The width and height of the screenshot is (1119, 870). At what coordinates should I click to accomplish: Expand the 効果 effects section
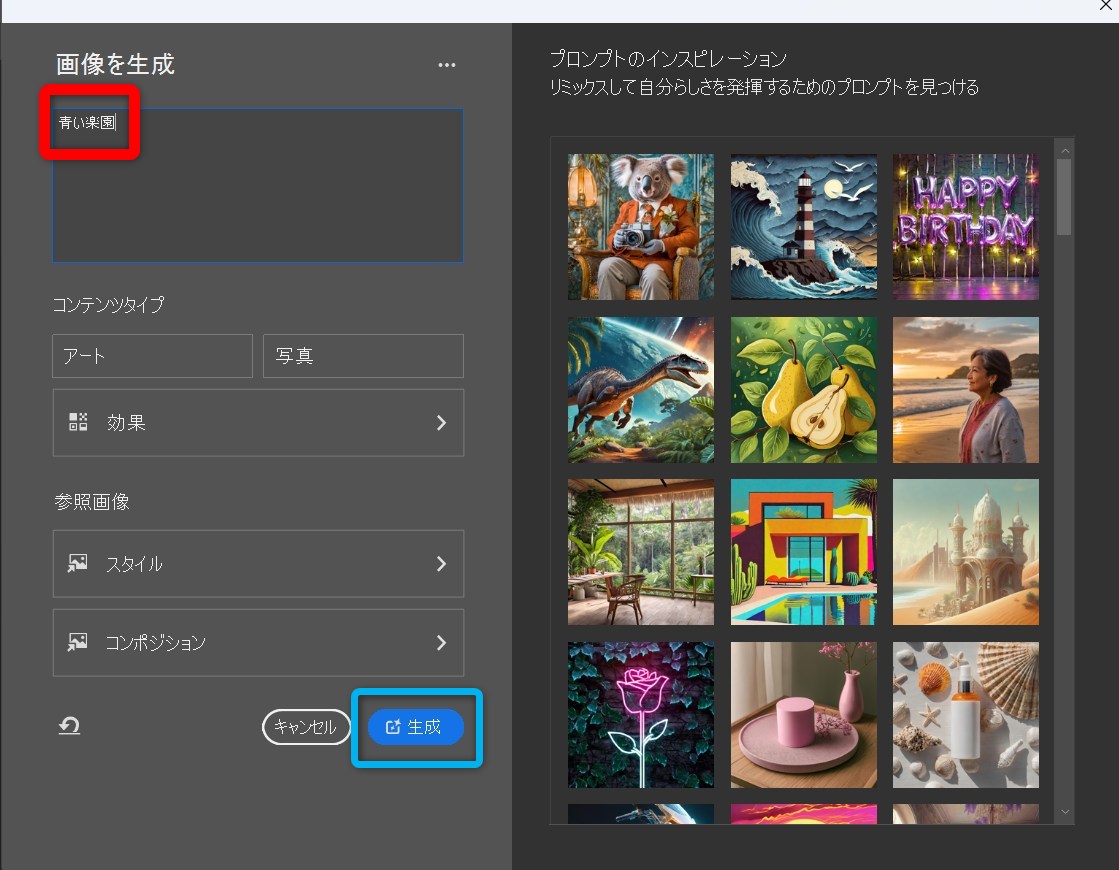click(x=258, y=423)
